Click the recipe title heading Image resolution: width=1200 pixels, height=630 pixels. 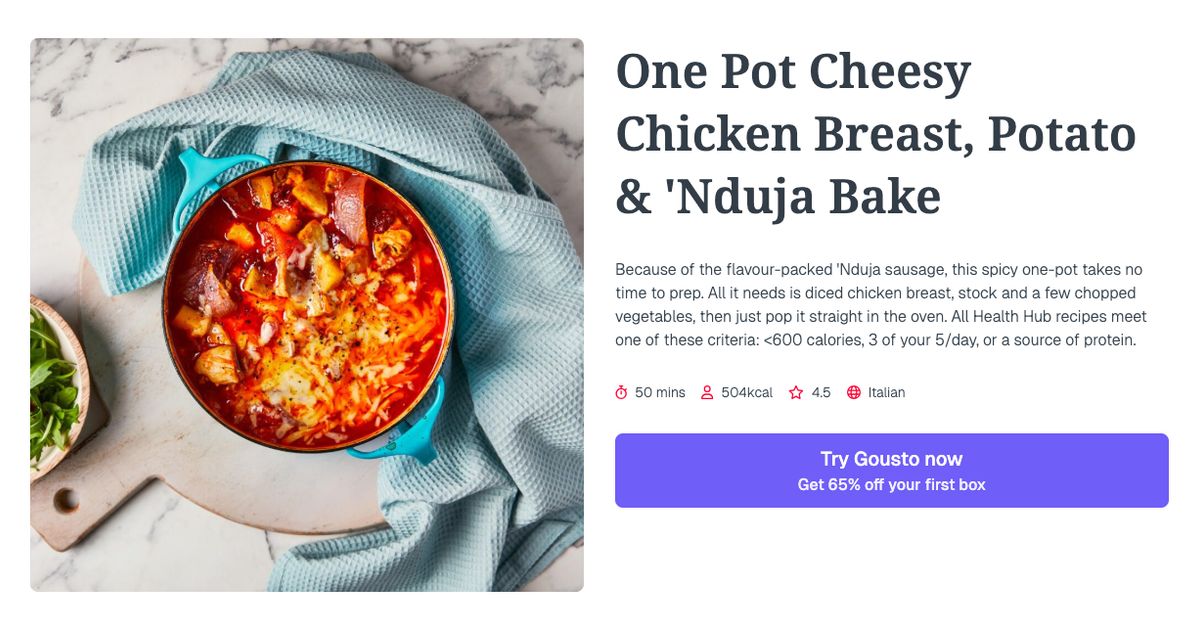coord(875,133)
